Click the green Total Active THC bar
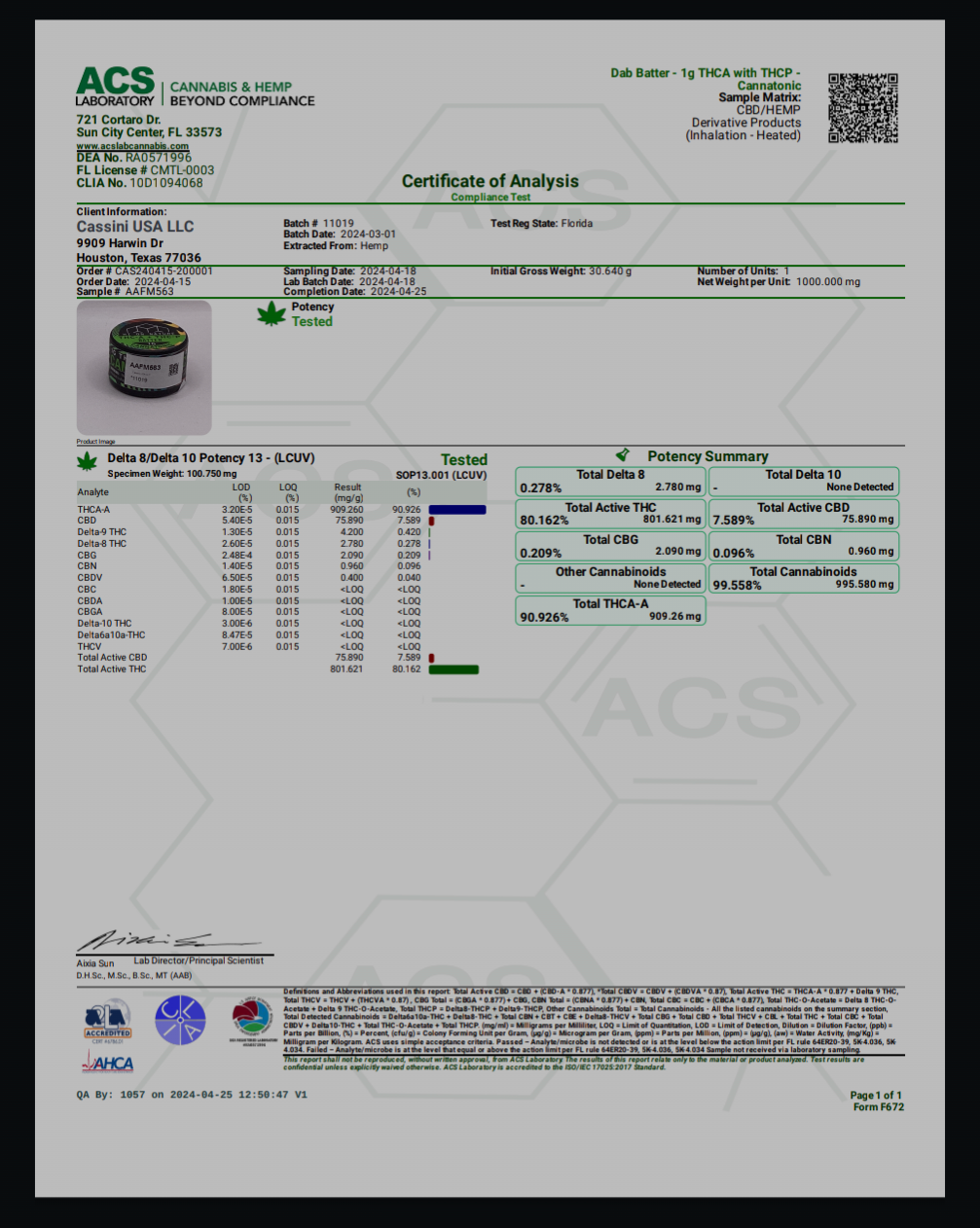The image size is (980, 1228). click(x=454, y=669)
